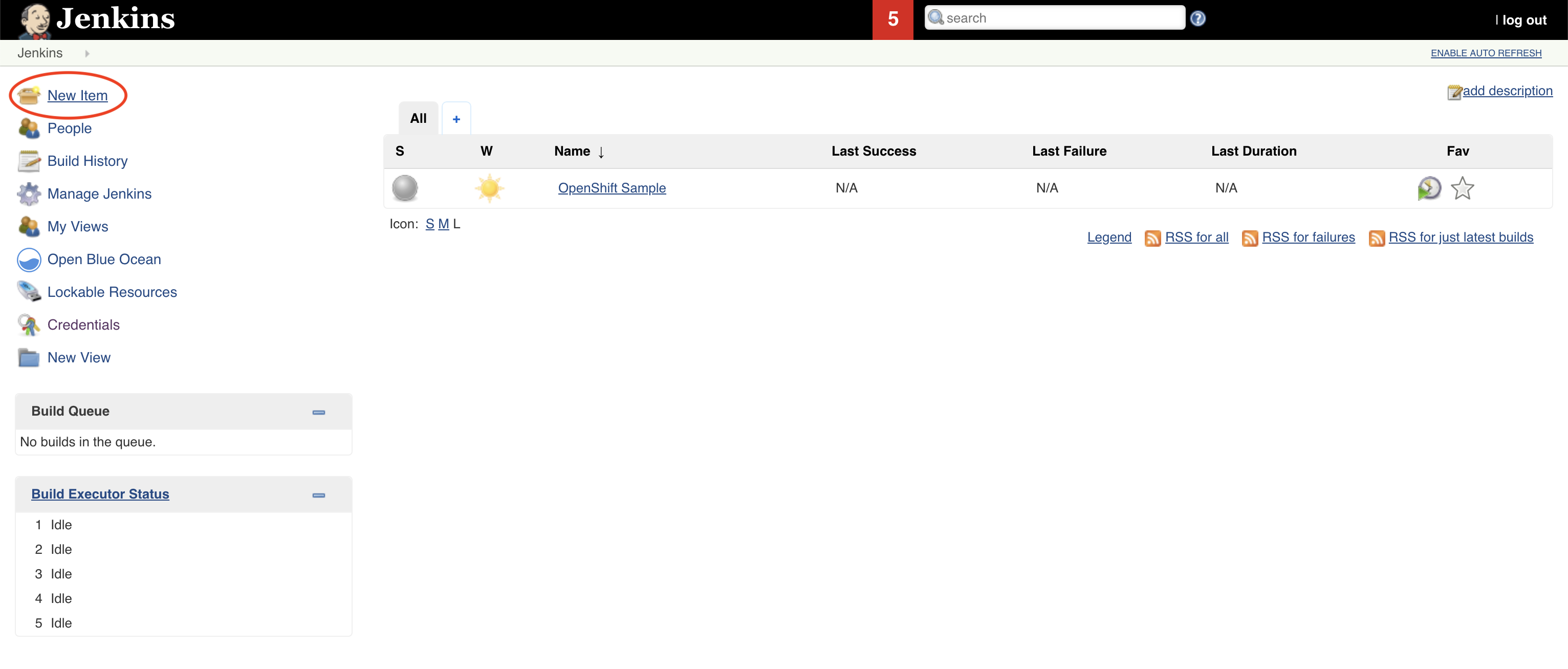
Task: Open the Legend link
Action: tap(1109, 238)
